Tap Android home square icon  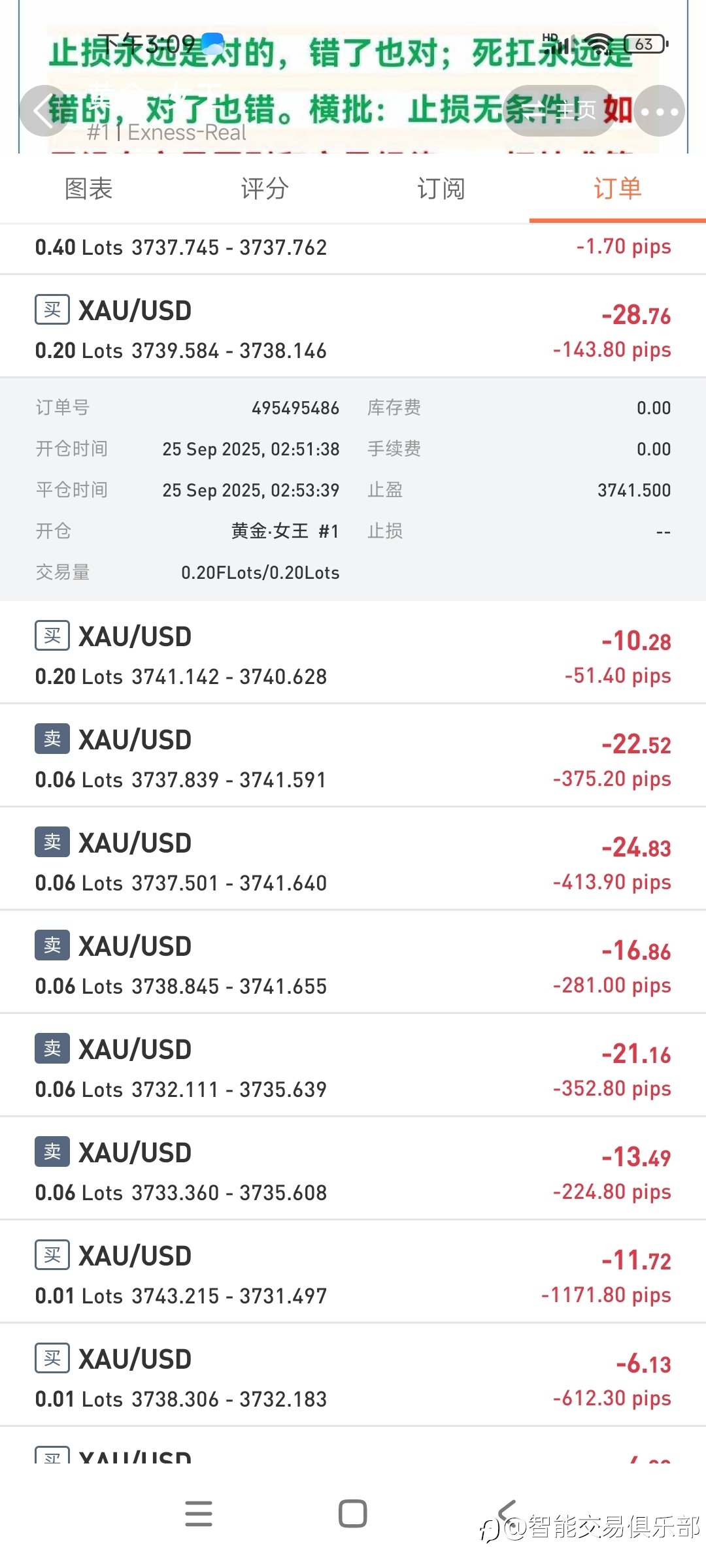(353, 1513)
